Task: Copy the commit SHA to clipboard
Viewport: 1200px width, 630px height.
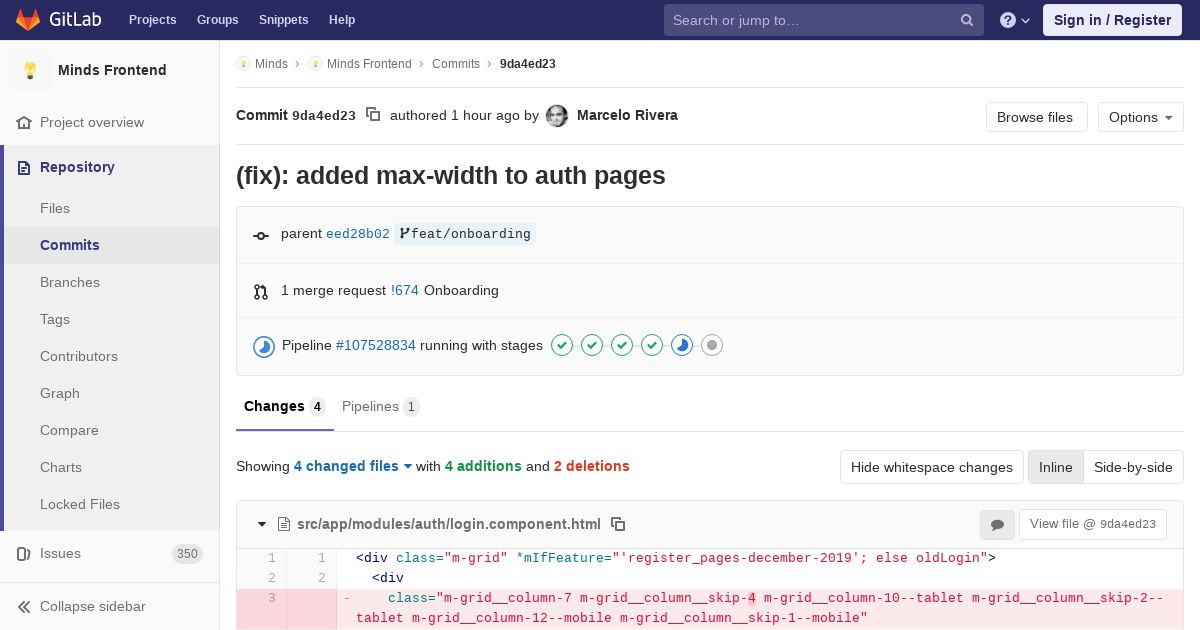Action: (373, 115)
